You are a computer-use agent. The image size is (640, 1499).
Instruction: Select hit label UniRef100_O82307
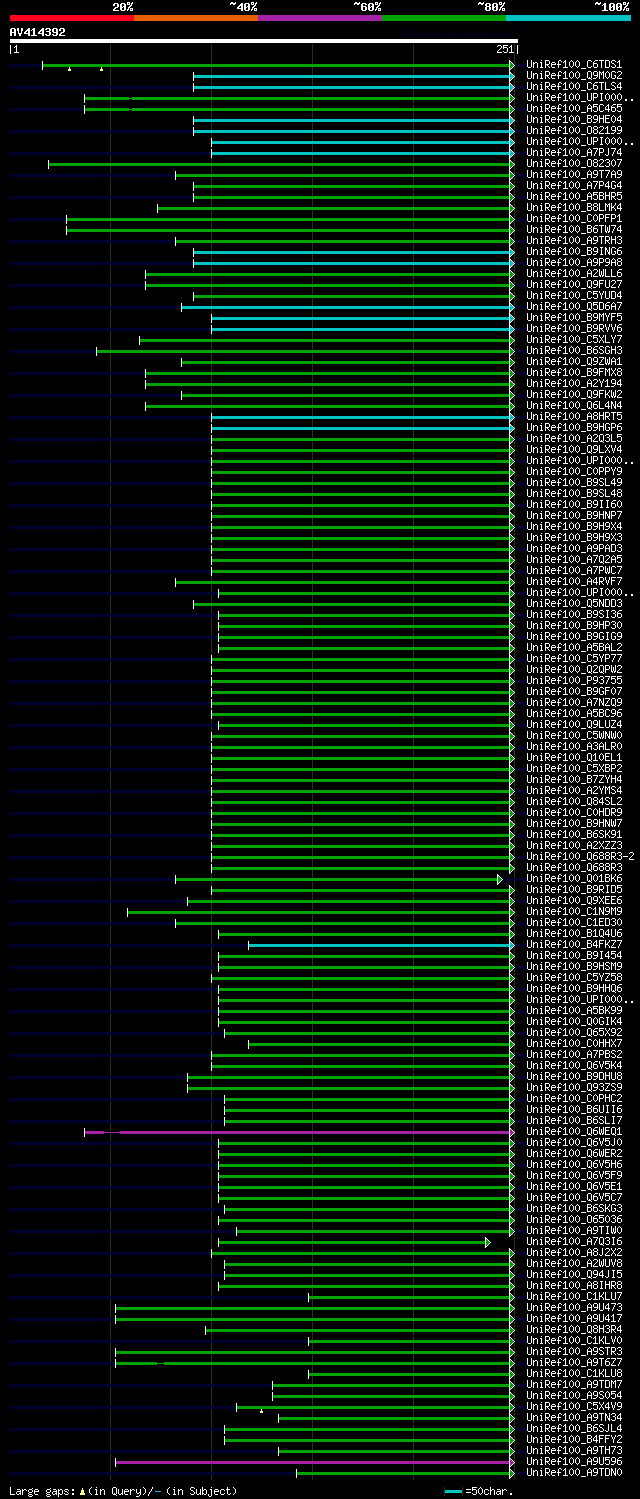574,164
